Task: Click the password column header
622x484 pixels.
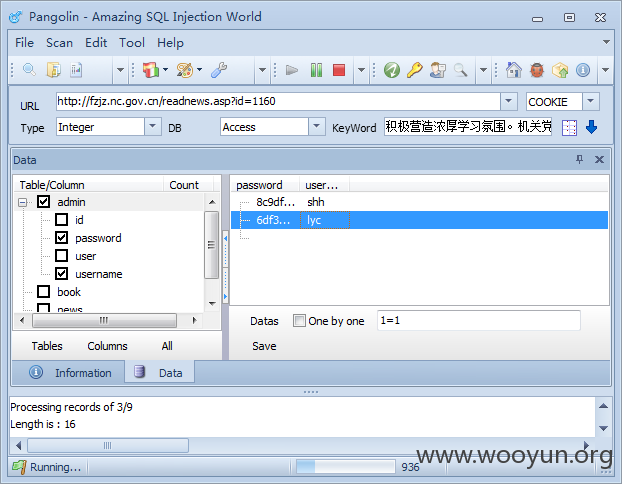Action: coord(265,185)
